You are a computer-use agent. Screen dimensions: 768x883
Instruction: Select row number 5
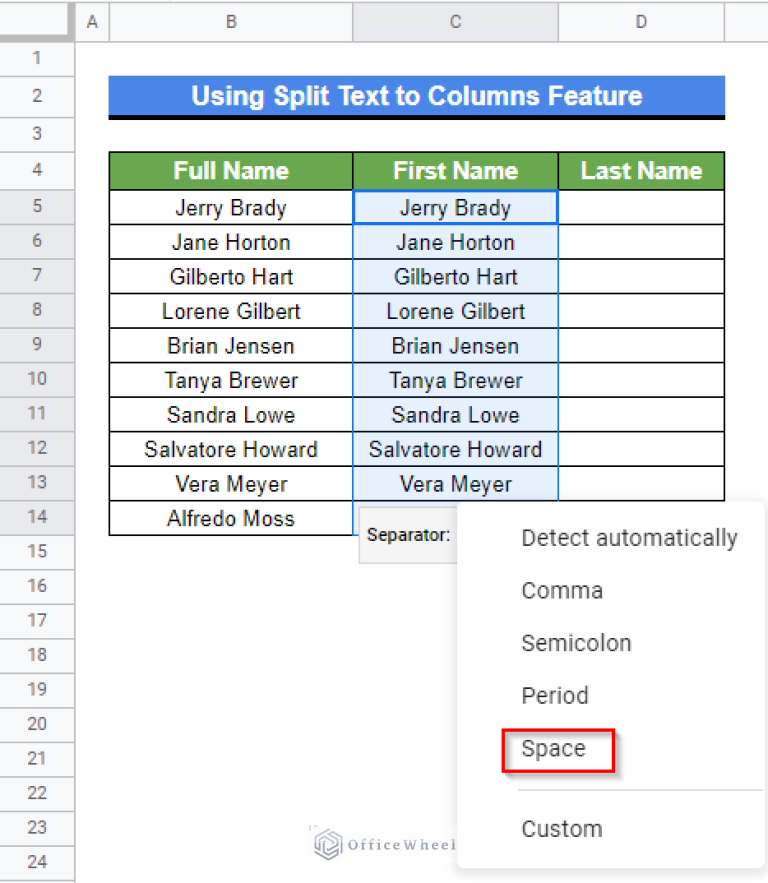37,207
